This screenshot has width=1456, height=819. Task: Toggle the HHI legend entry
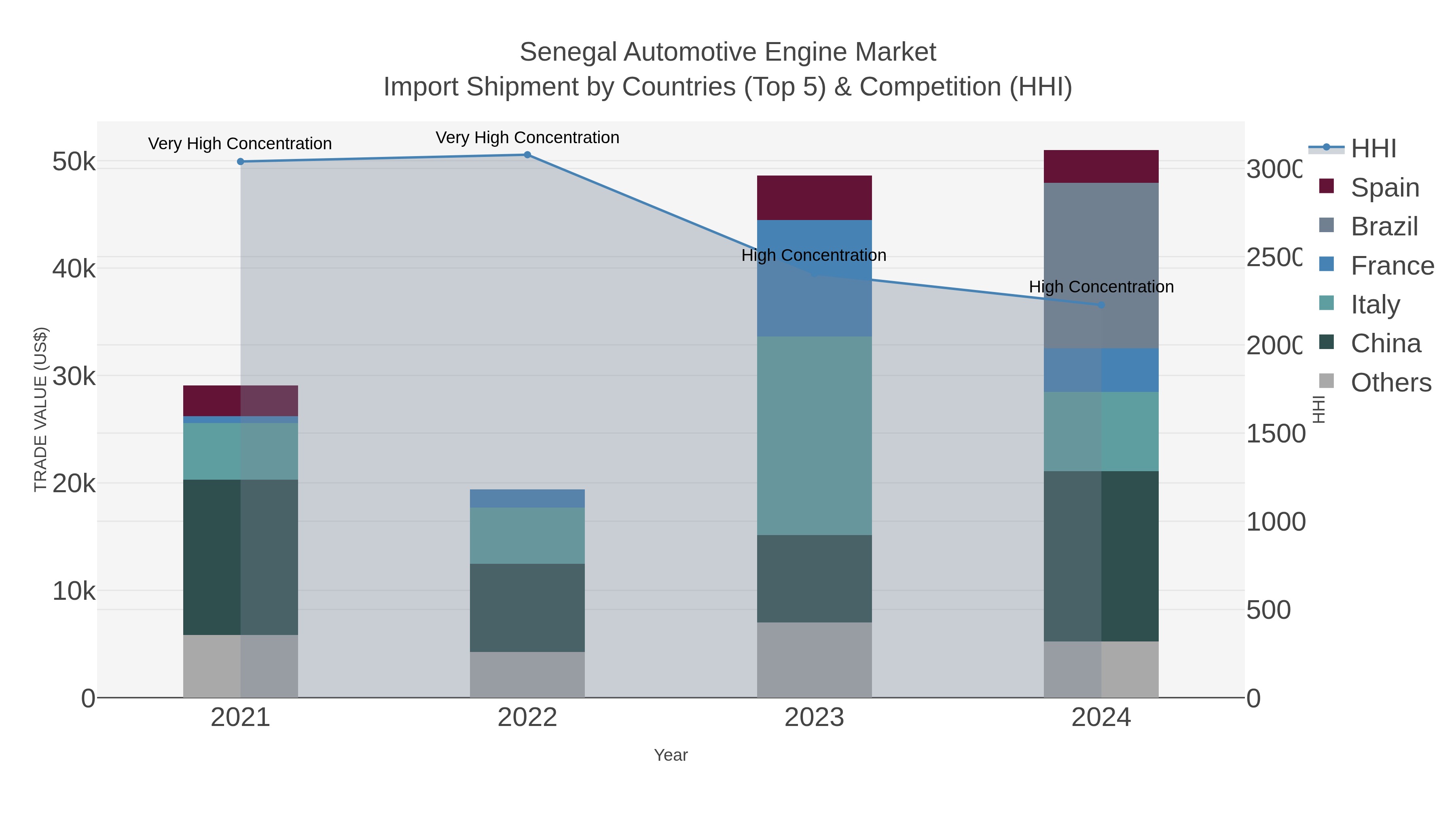coord(1352,148)
